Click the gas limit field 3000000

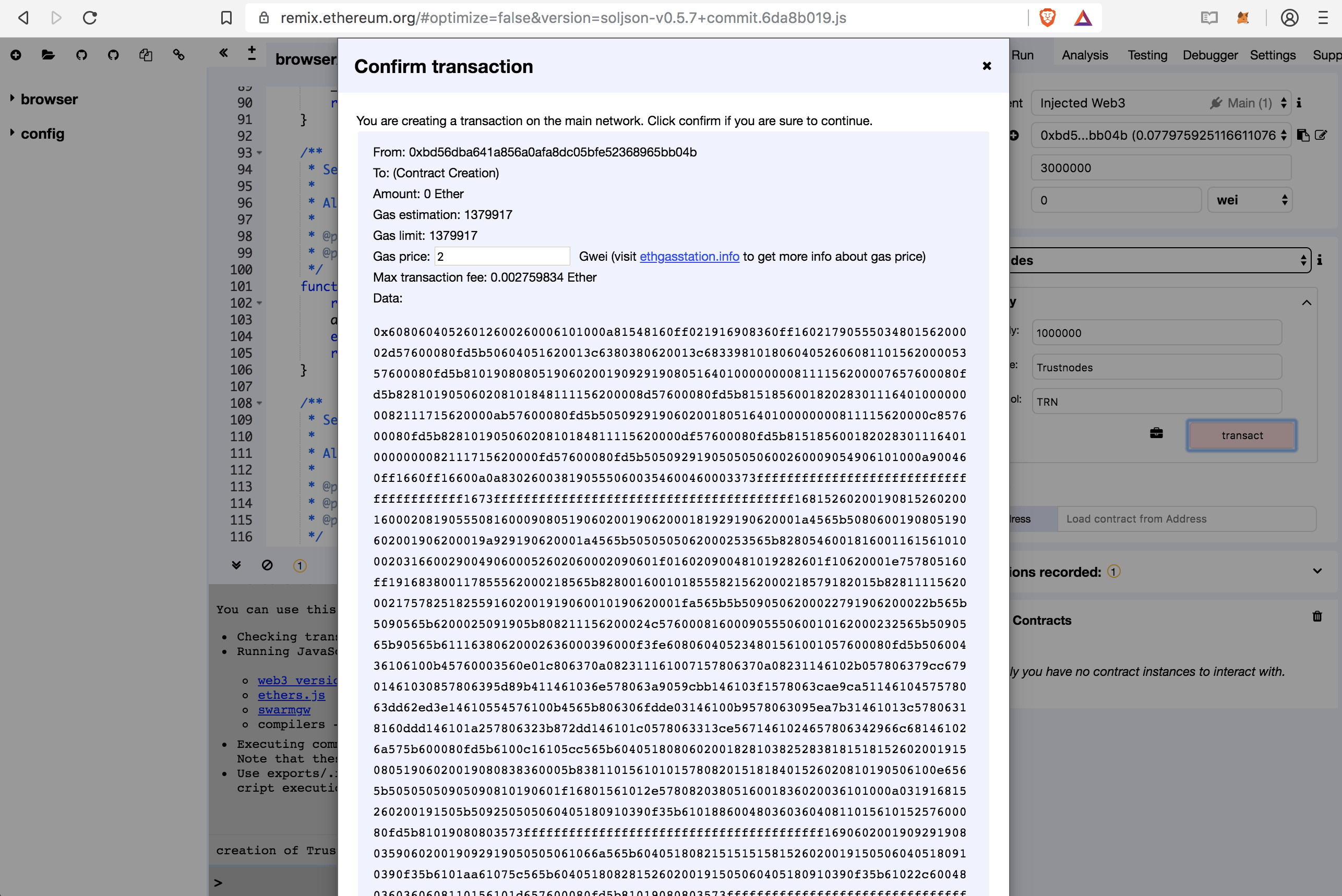[x=1161, y=168]
